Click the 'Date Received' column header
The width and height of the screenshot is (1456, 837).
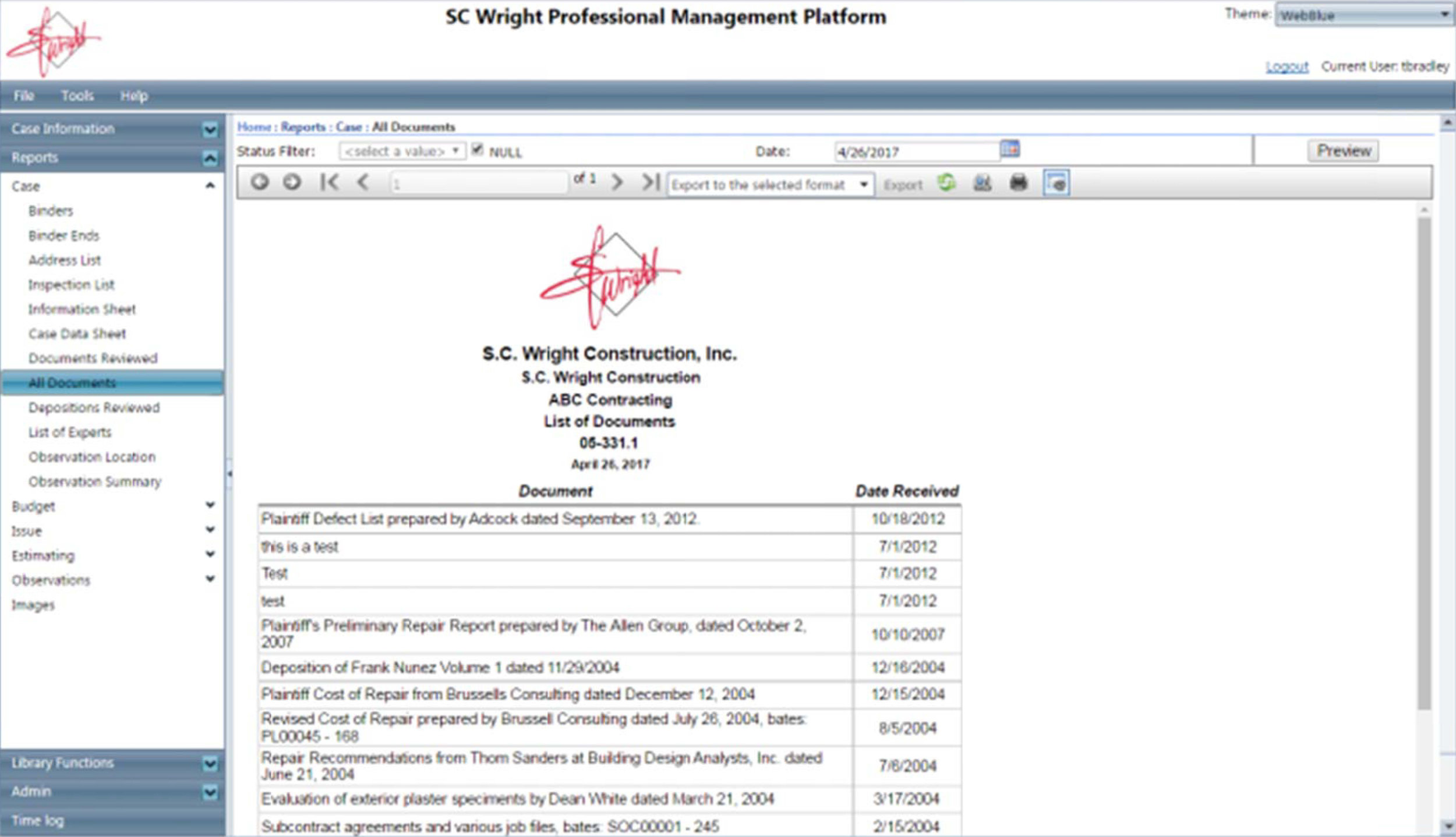click(907, 491)
